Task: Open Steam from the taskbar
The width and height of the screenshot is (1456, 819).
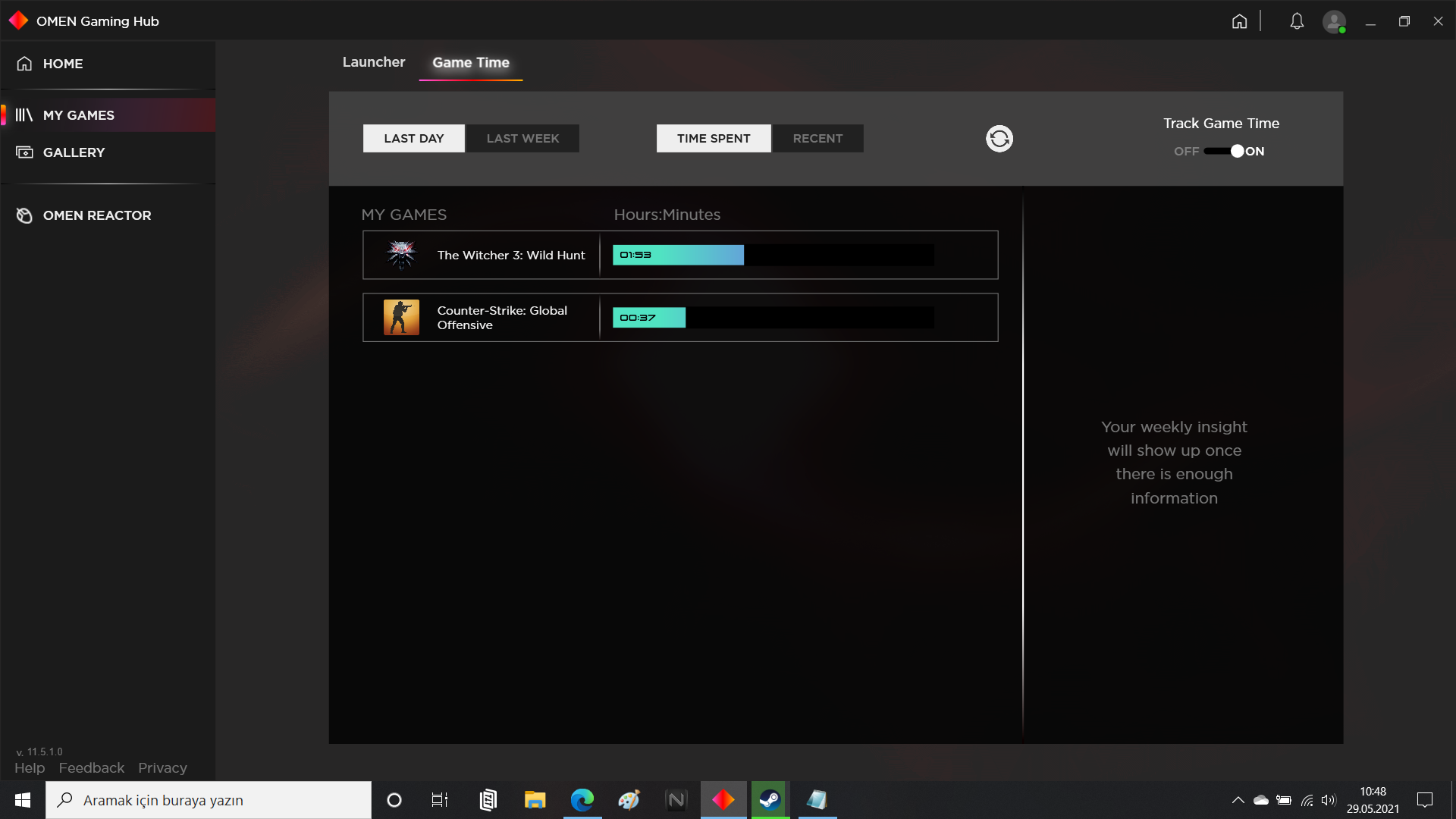Action: click(x=770, y=799)
